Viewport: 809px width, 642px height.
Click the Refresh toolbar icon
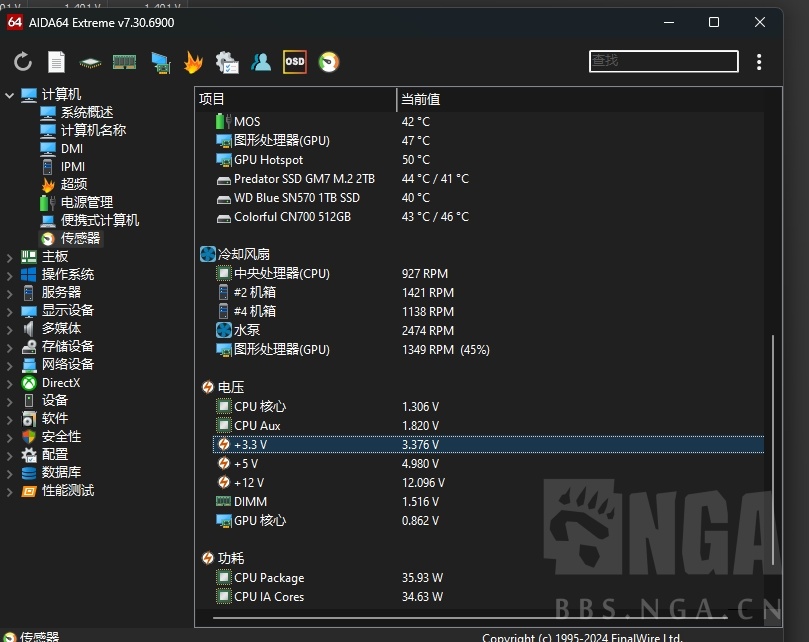(x=23, y=62)
